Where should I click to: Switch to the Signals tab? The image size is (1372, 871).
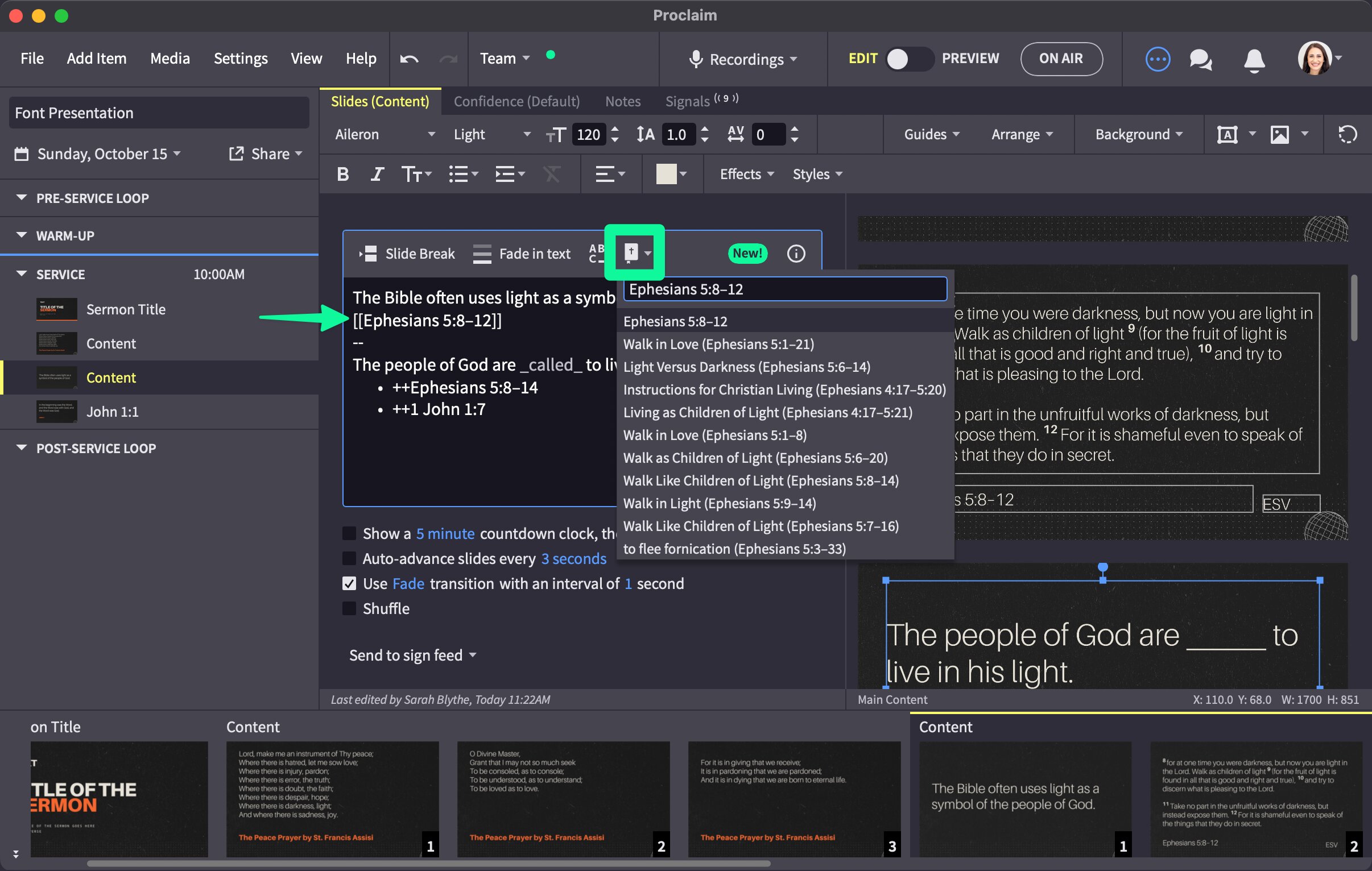701,101
